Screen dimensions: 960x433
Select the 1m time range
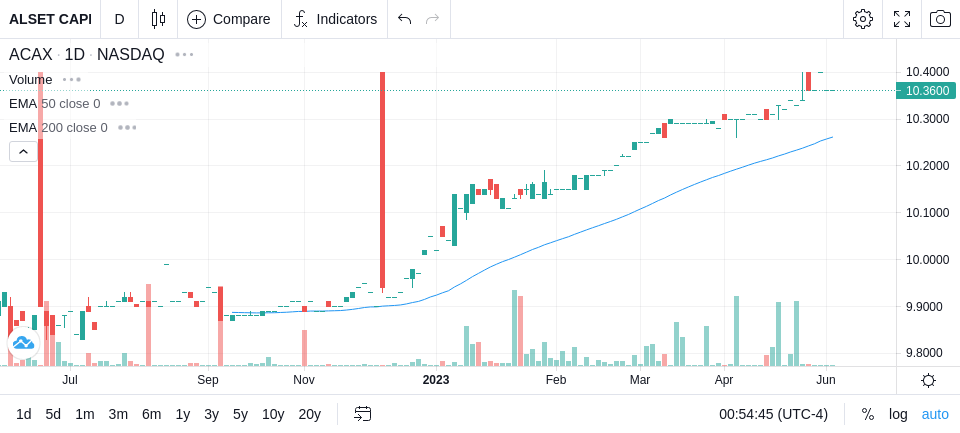pos(84,415)
